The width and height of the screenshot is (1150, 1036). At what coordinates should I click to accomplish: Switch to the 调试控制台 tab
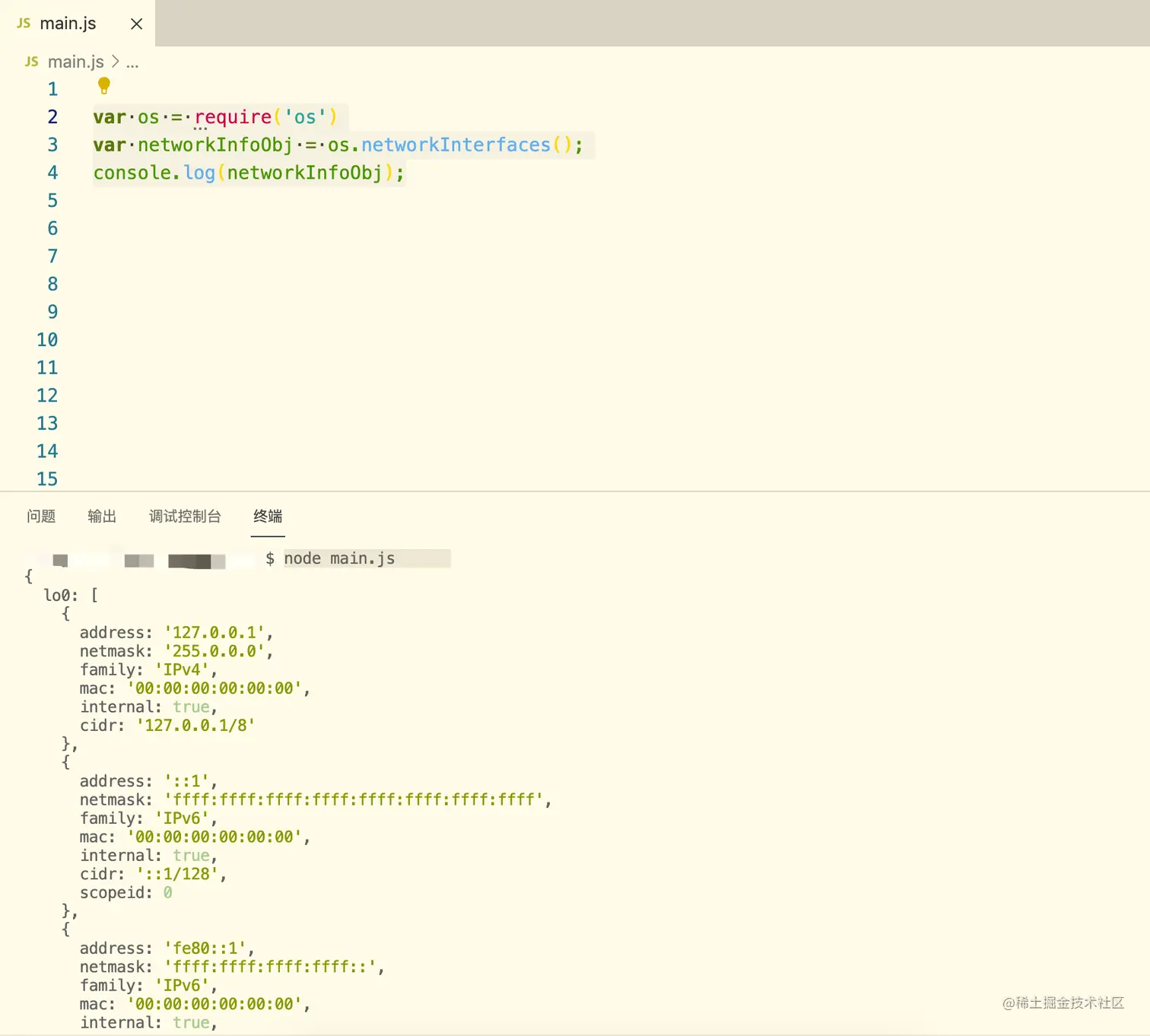[x=185, y=516]
